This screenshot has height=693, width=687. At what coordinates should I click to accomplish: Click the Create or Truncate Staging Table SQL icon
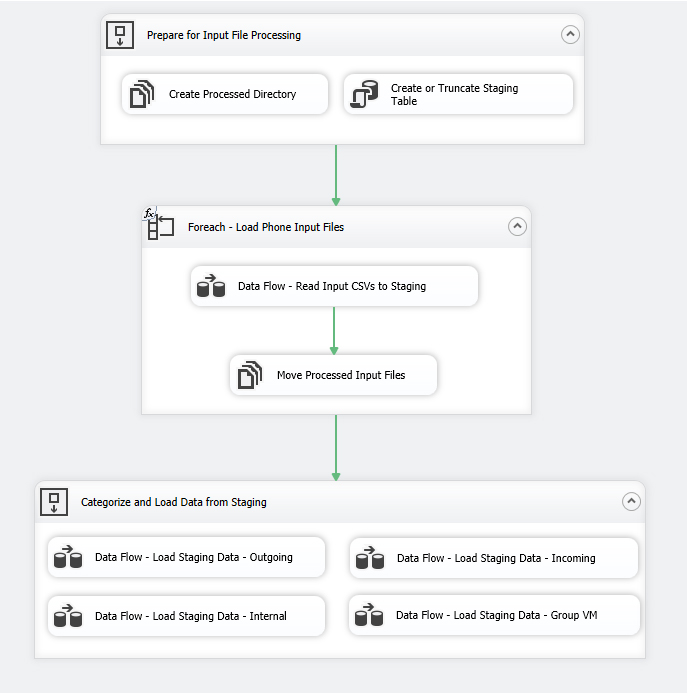(365, 95)
